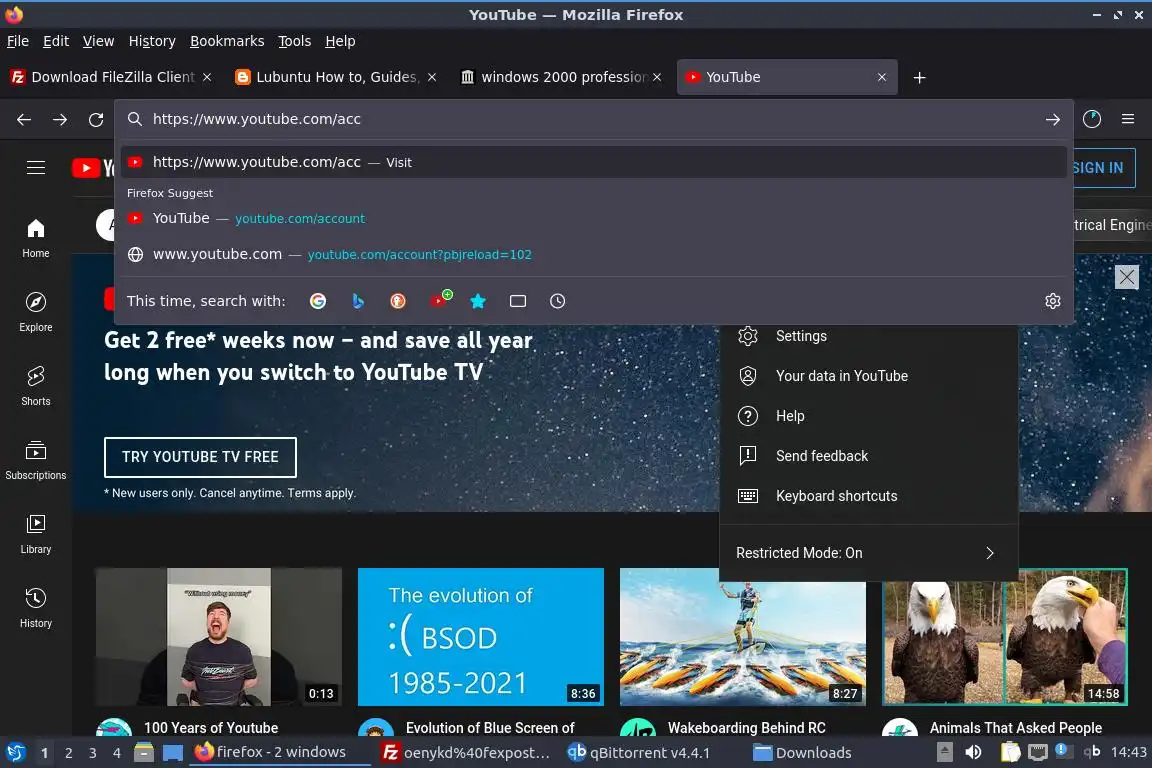The width and height of the screenshot is (1152, 768).
Task: Search open tabs via tab icon
Action: (518, 301)
